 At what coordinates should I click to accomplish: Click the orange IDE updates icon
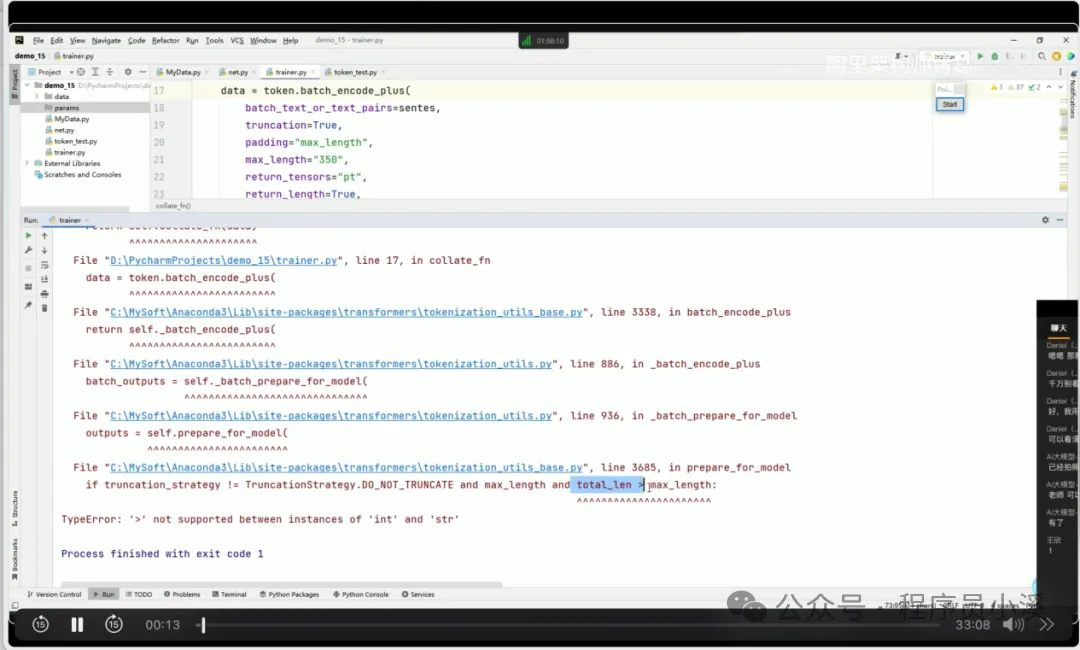click(x=1057, y=56)
